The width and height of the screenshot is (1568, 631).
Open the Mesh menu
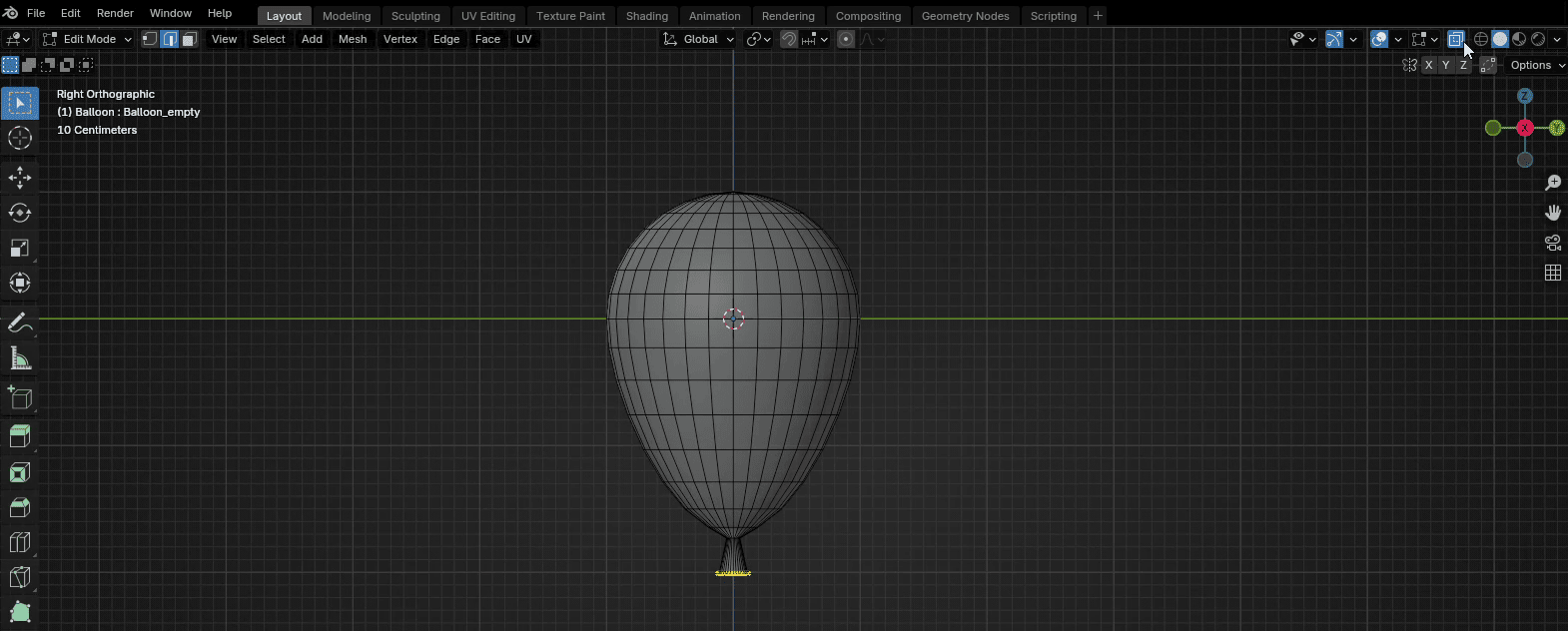pos(353,39)
